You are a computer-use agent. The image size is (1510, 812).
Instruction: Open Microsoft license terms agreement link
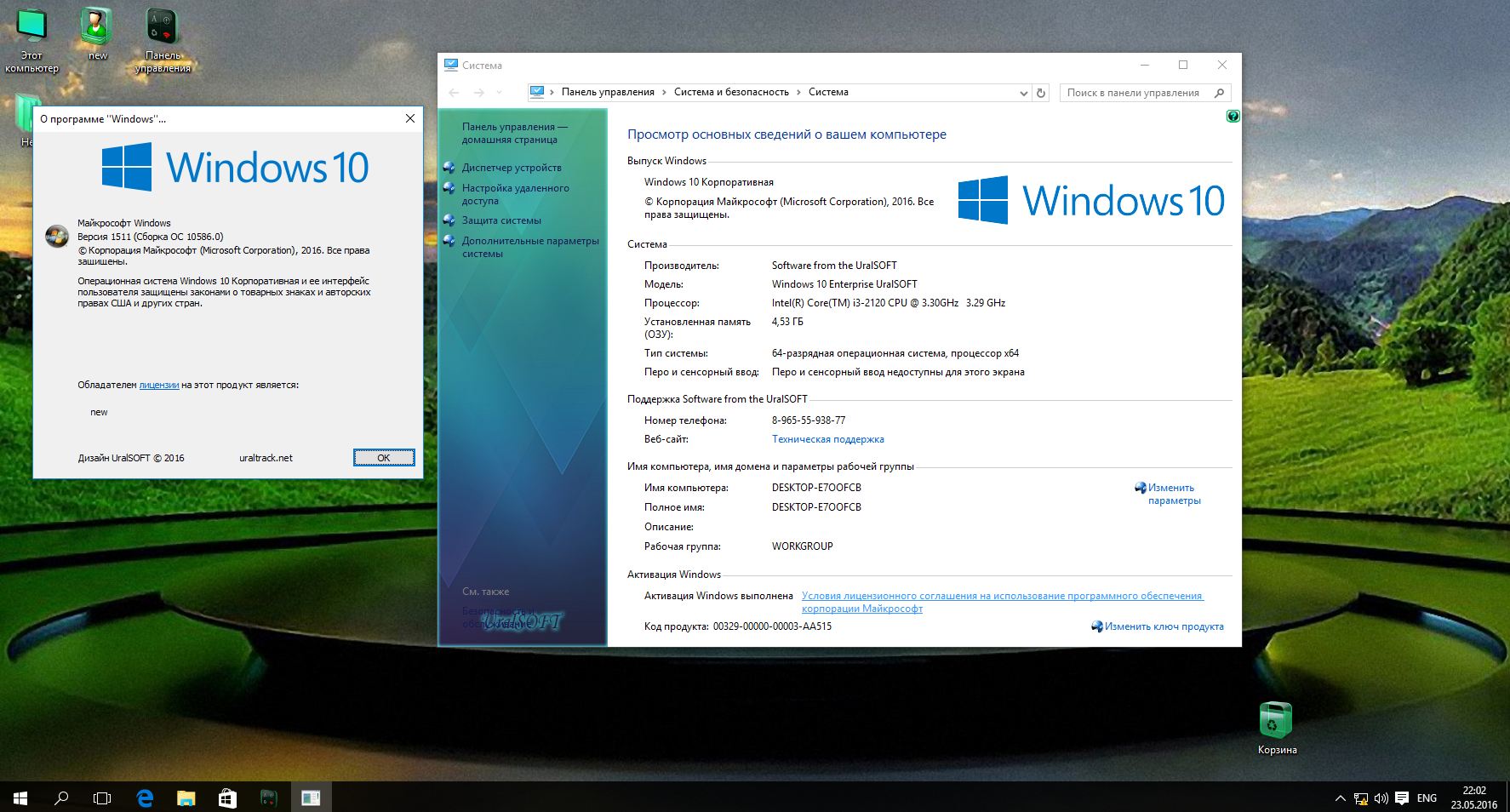click(x=1003, y=602)
